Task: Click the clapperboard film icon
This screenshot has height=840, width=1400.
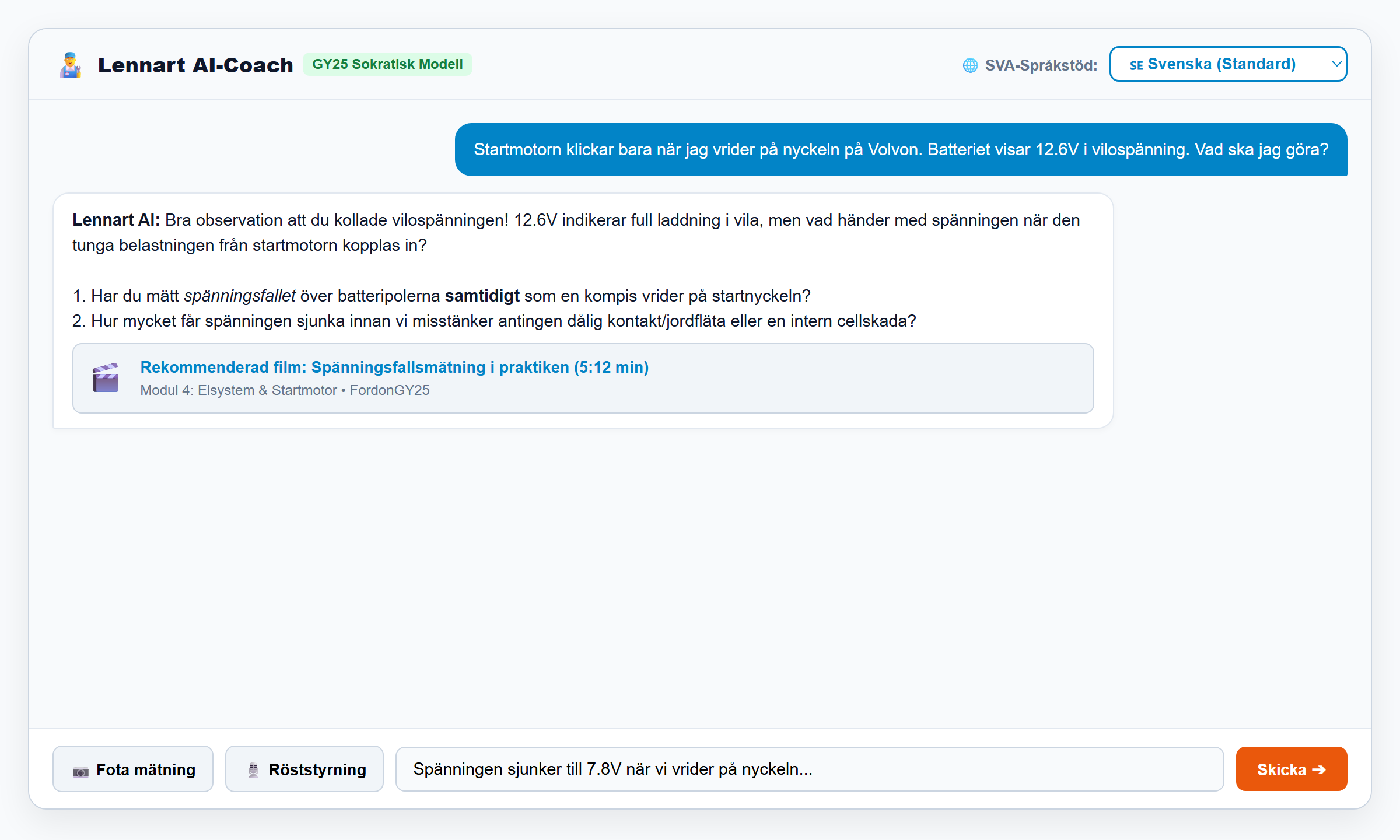Action: pos(106,378)
